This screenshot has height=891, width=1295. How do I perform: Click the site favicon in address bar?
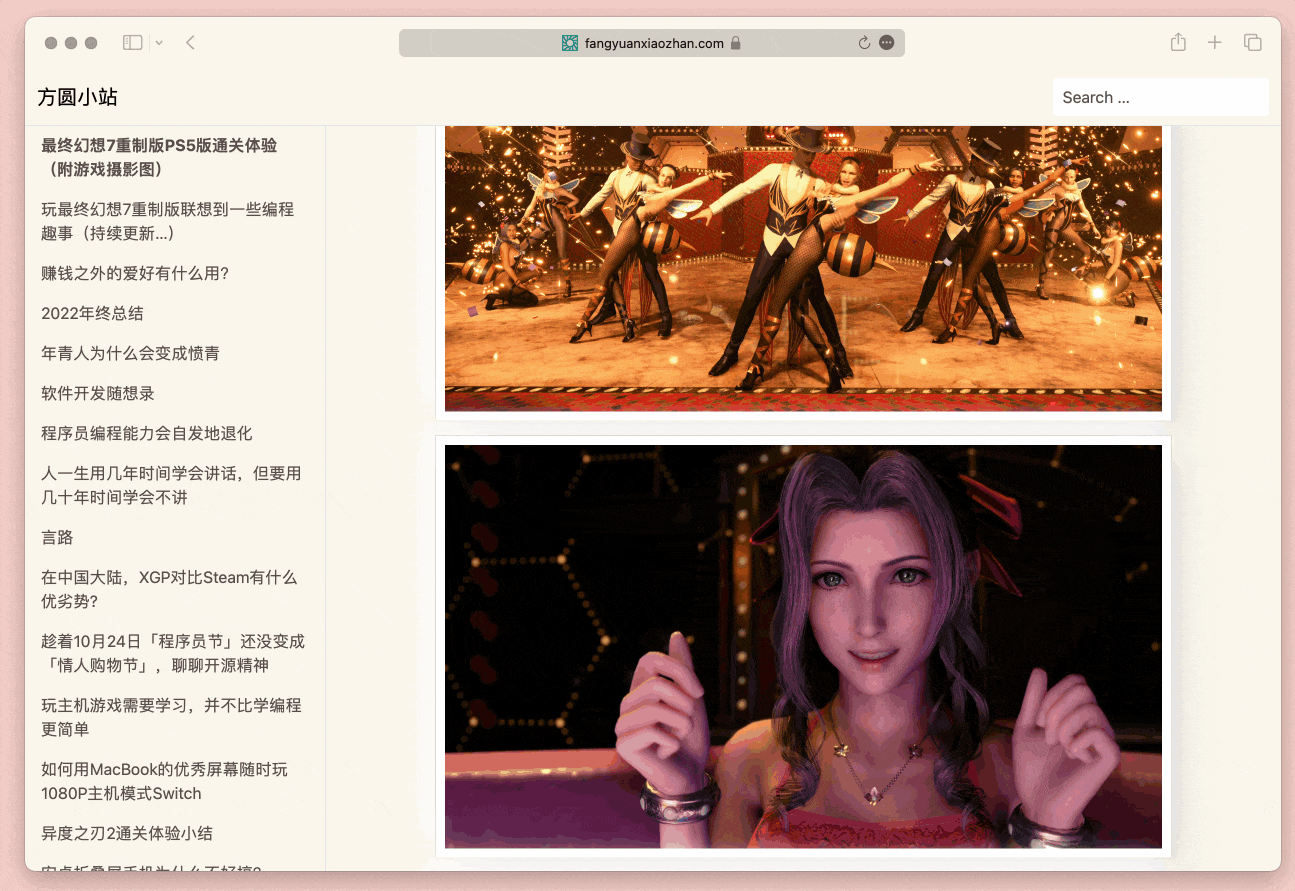(x=570, y=43)
